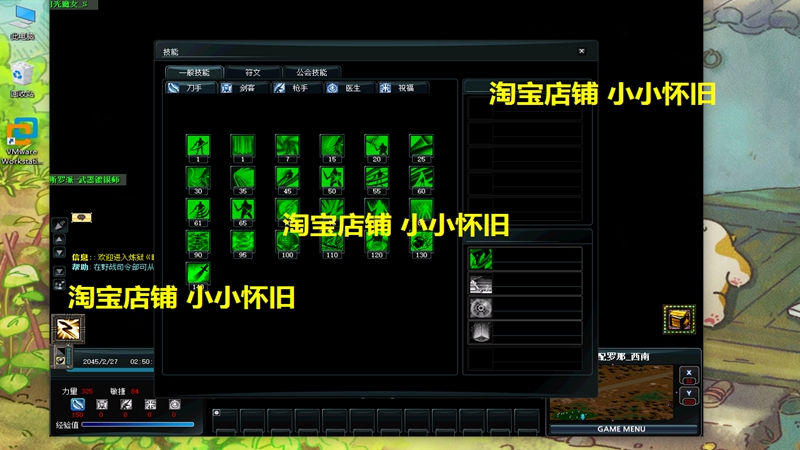800x450 pixels.
Task: Open the 此电脑 desktop icon
Action: [22, 23]
